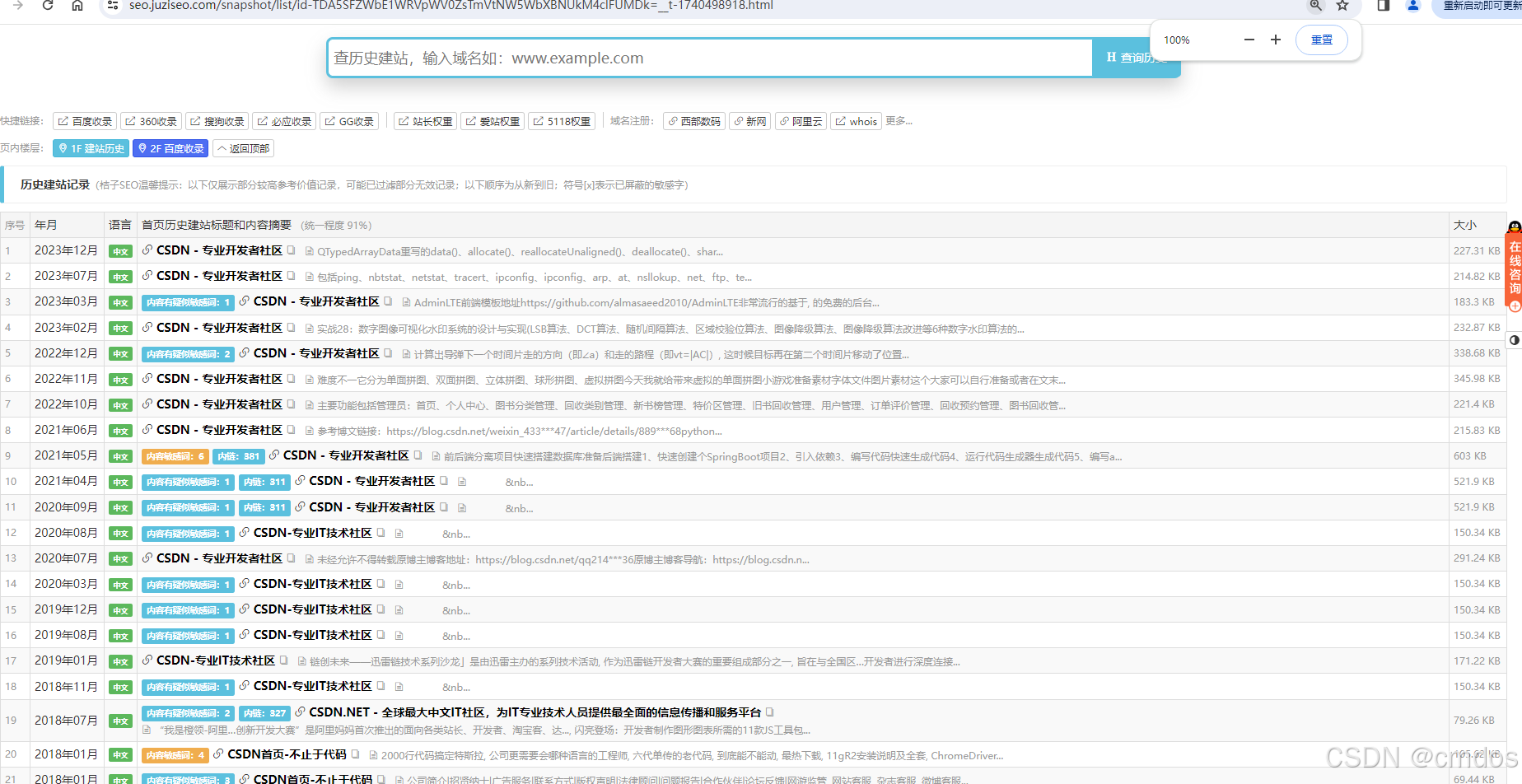Image resolution: width=1522 pixels, height=784 pixels.
Task: Open the 2018年01月 CSDN首页-不止于代码 title in row 20
Action: (287, 754)
